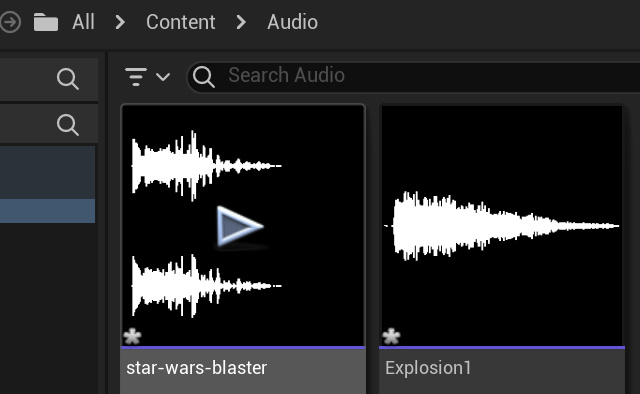This screenshot has height=394, width=640.
Task: Open the Audio breadcrumb folder
Action: coord(292,22)
